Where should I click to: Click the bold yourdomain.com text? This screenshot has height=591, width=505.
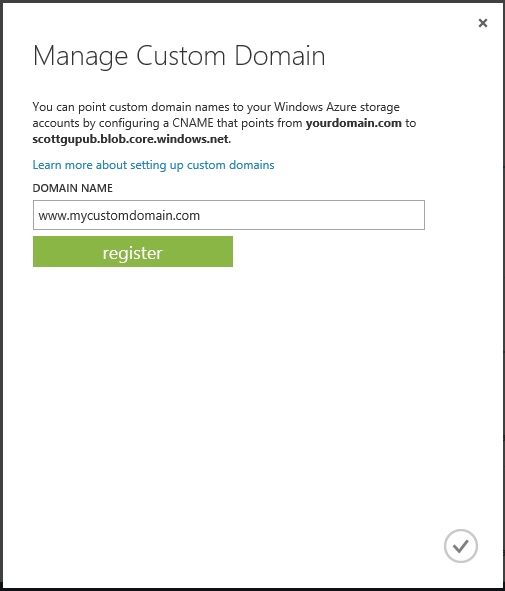click(354, 123)
